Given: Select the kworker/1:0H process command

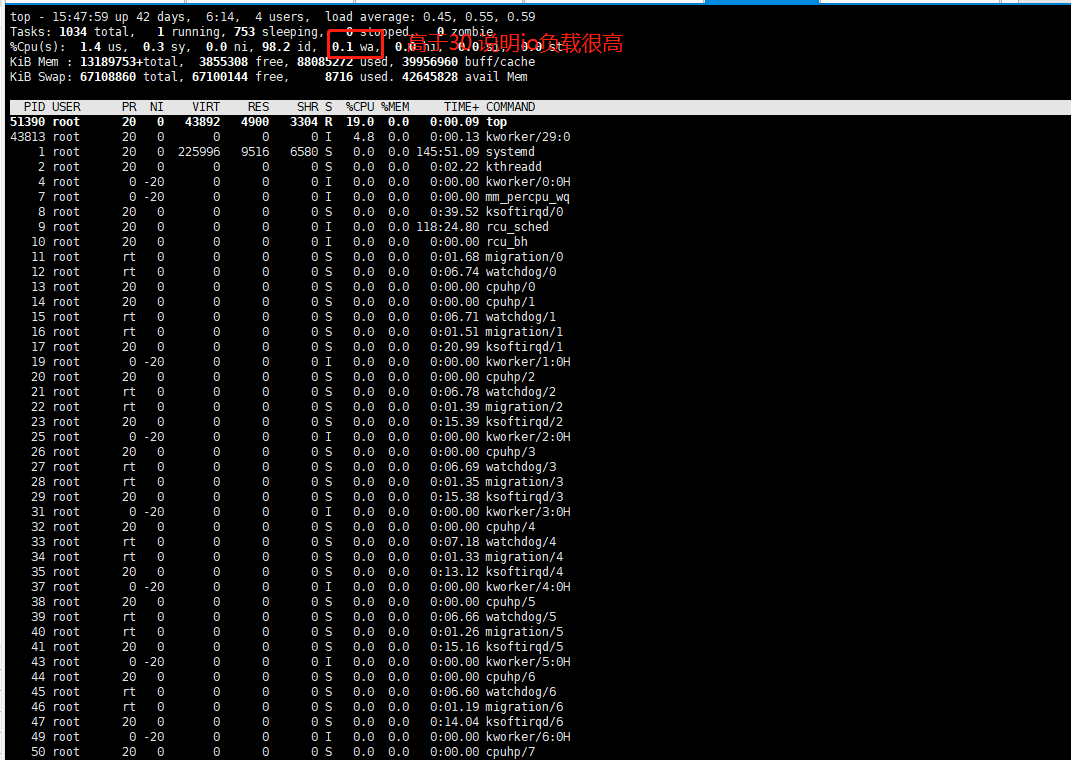Looking at the screenshot, I should tap(528, 363).
